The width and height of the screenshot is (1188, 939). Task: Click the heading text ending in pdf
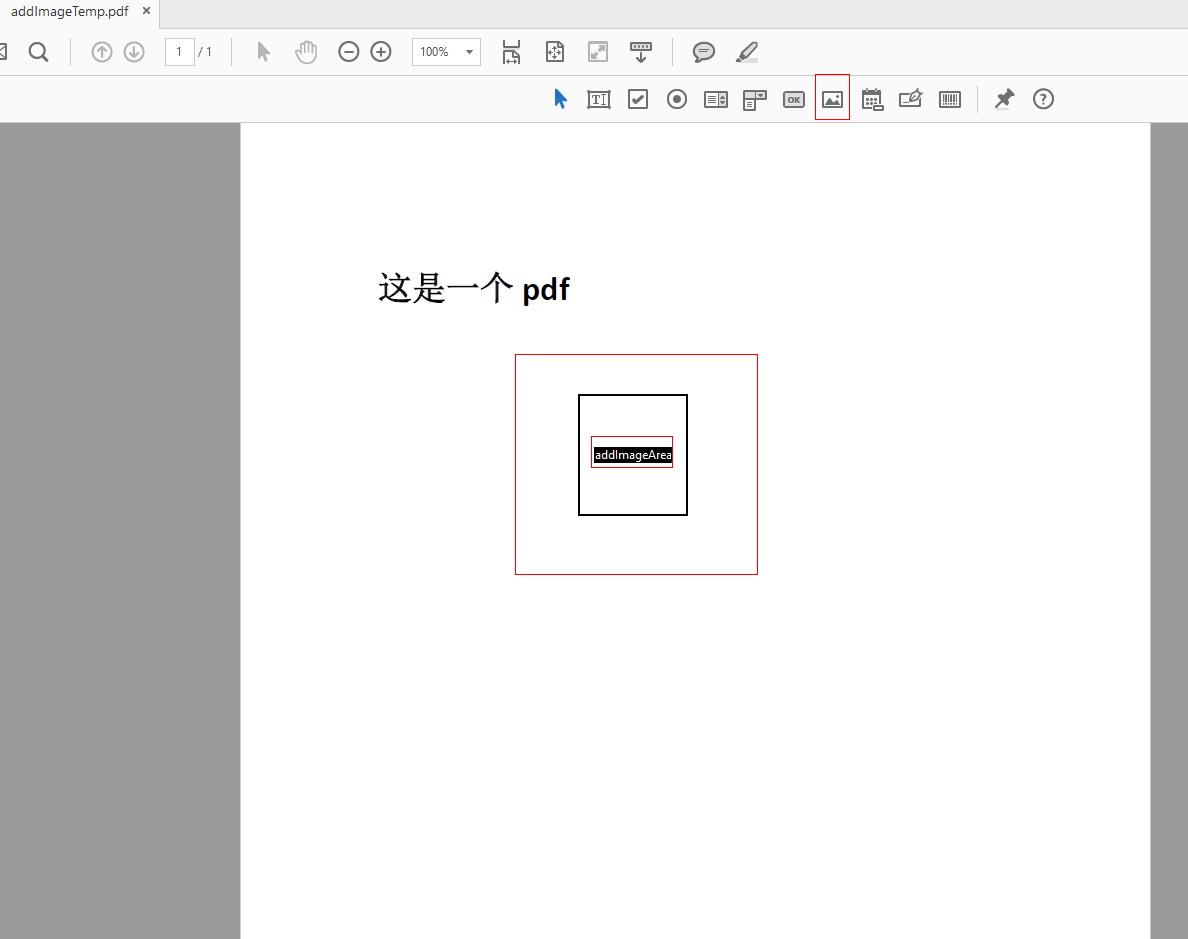pos(474,288)
